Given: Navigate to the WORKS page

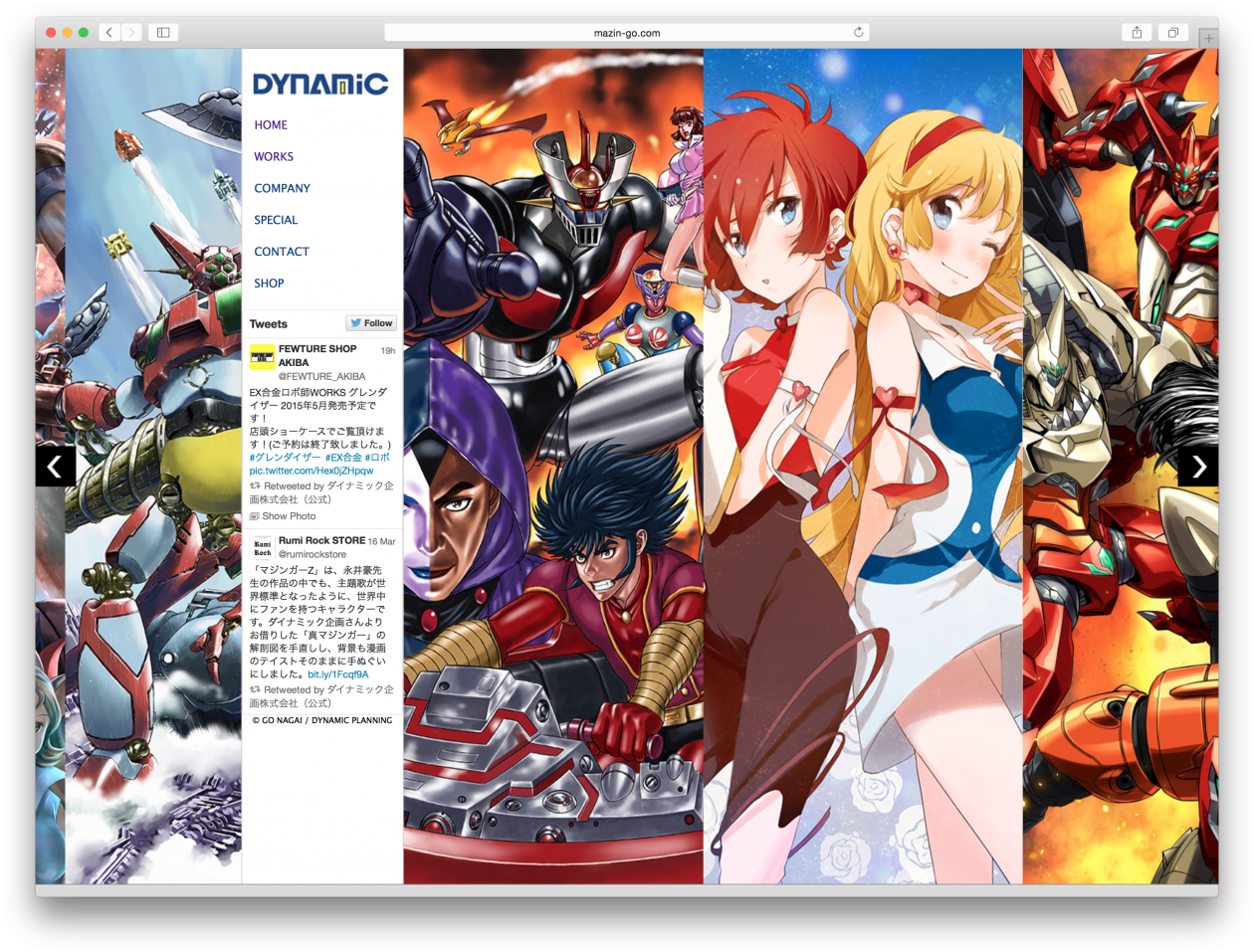Looking at the screenshot, I should (274, 156).
